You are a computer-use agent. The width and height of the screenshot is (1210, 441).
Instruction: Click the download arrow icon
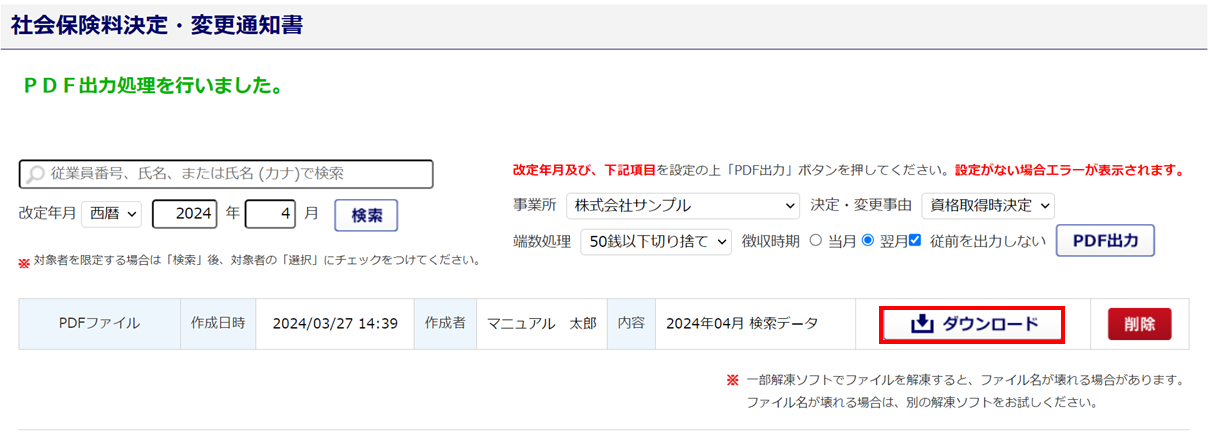click(922, 324)
